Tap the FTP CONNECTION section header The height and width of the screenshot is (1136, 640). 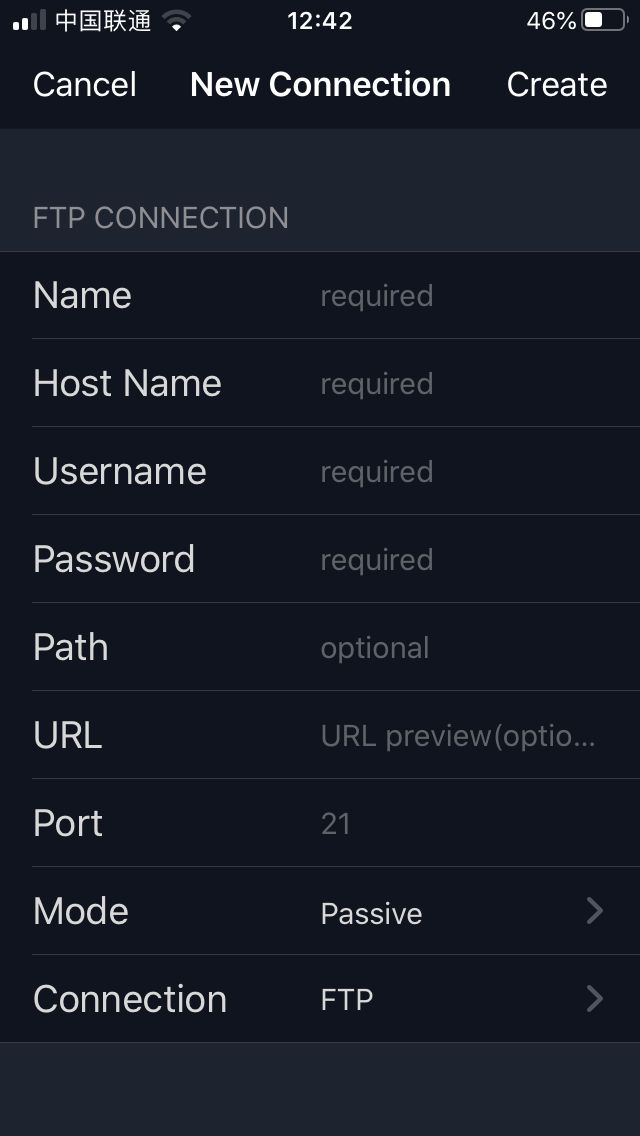[x=160, y=218]
